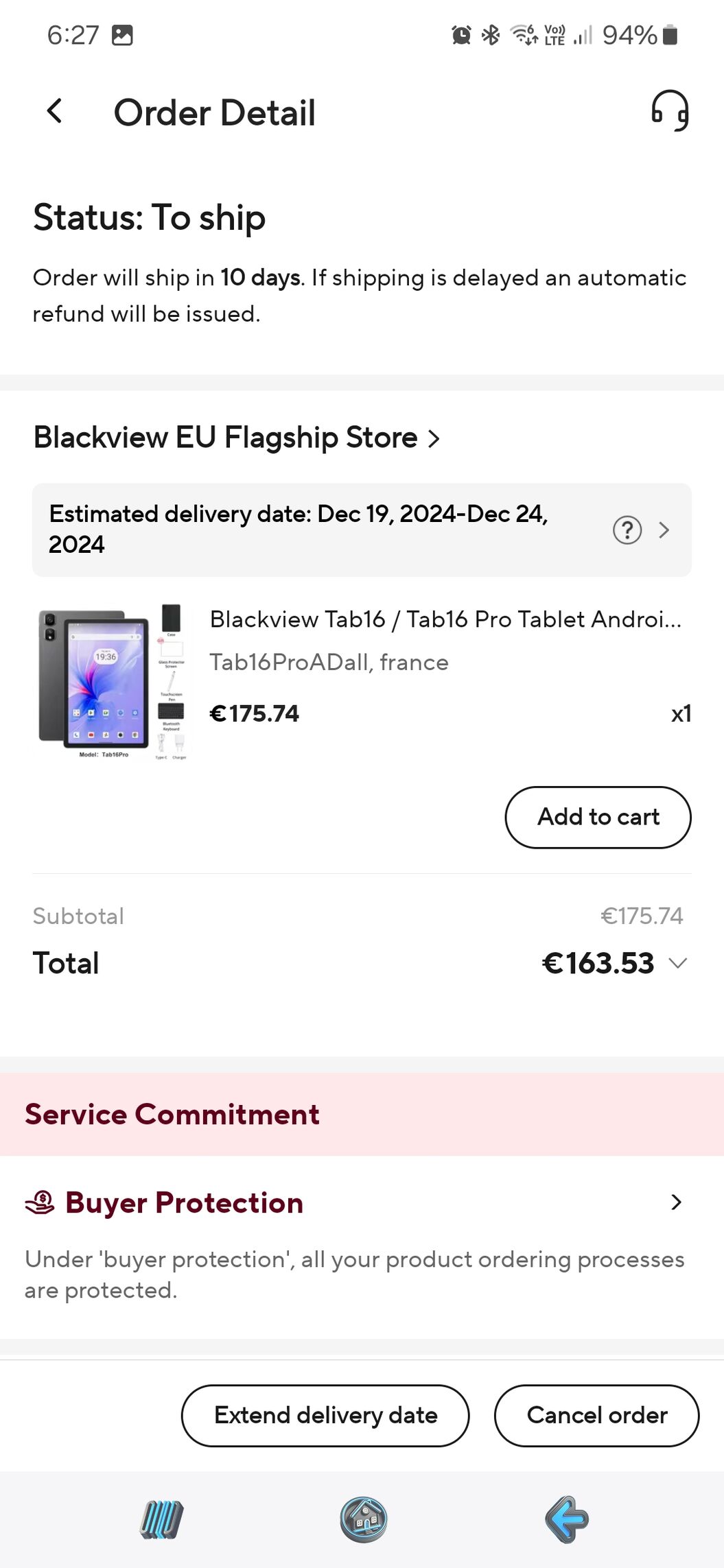Image resolution: width=724 pixels, height=1568 pixels.
Task: Tap the alarm icon in status bar
Action: pyautogui.click(x=461, y=34)
